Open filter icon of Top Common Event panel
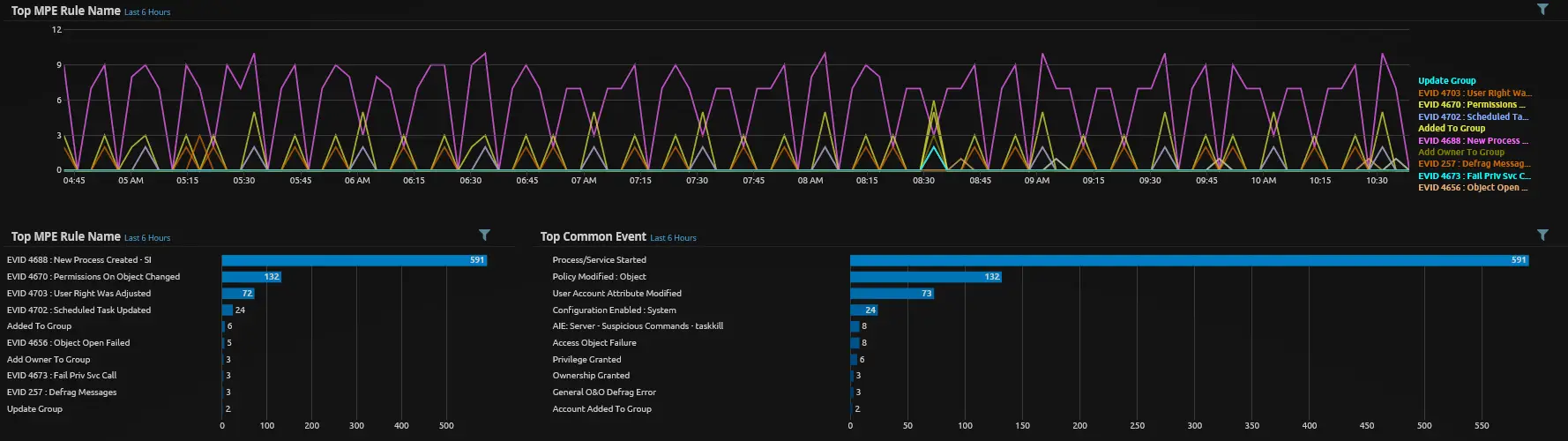Image resolution: width=1568 pixels, height=441 pixels. tap(1542, 235)
